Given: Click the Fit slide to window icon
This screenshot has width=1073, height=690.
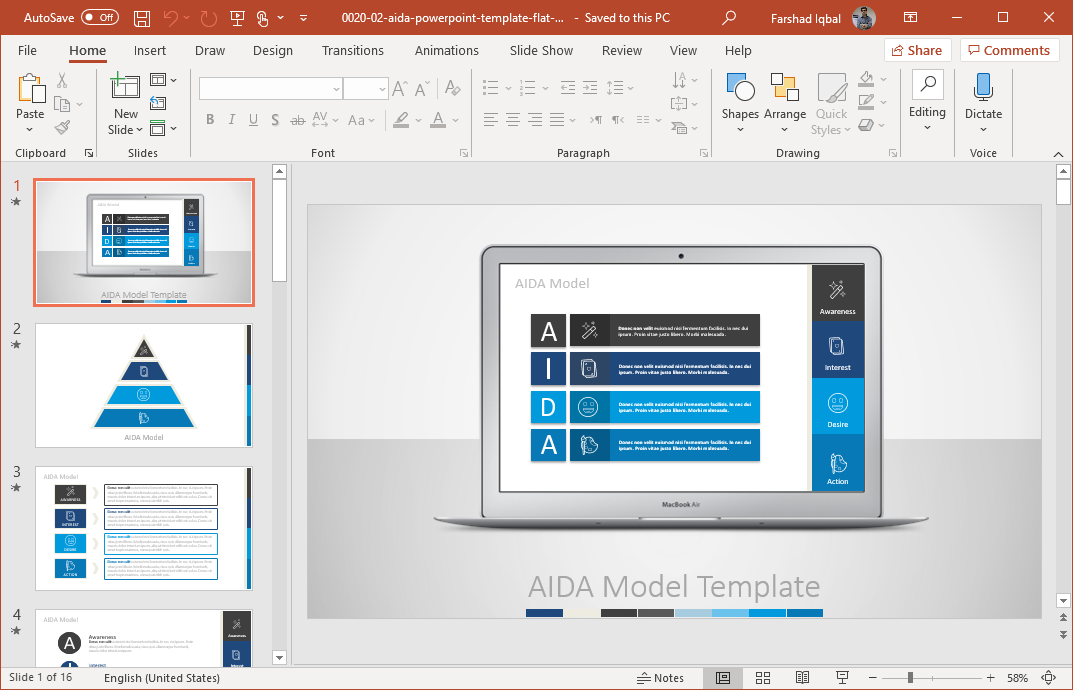Looking at the screenshot, I should 1048,678.
